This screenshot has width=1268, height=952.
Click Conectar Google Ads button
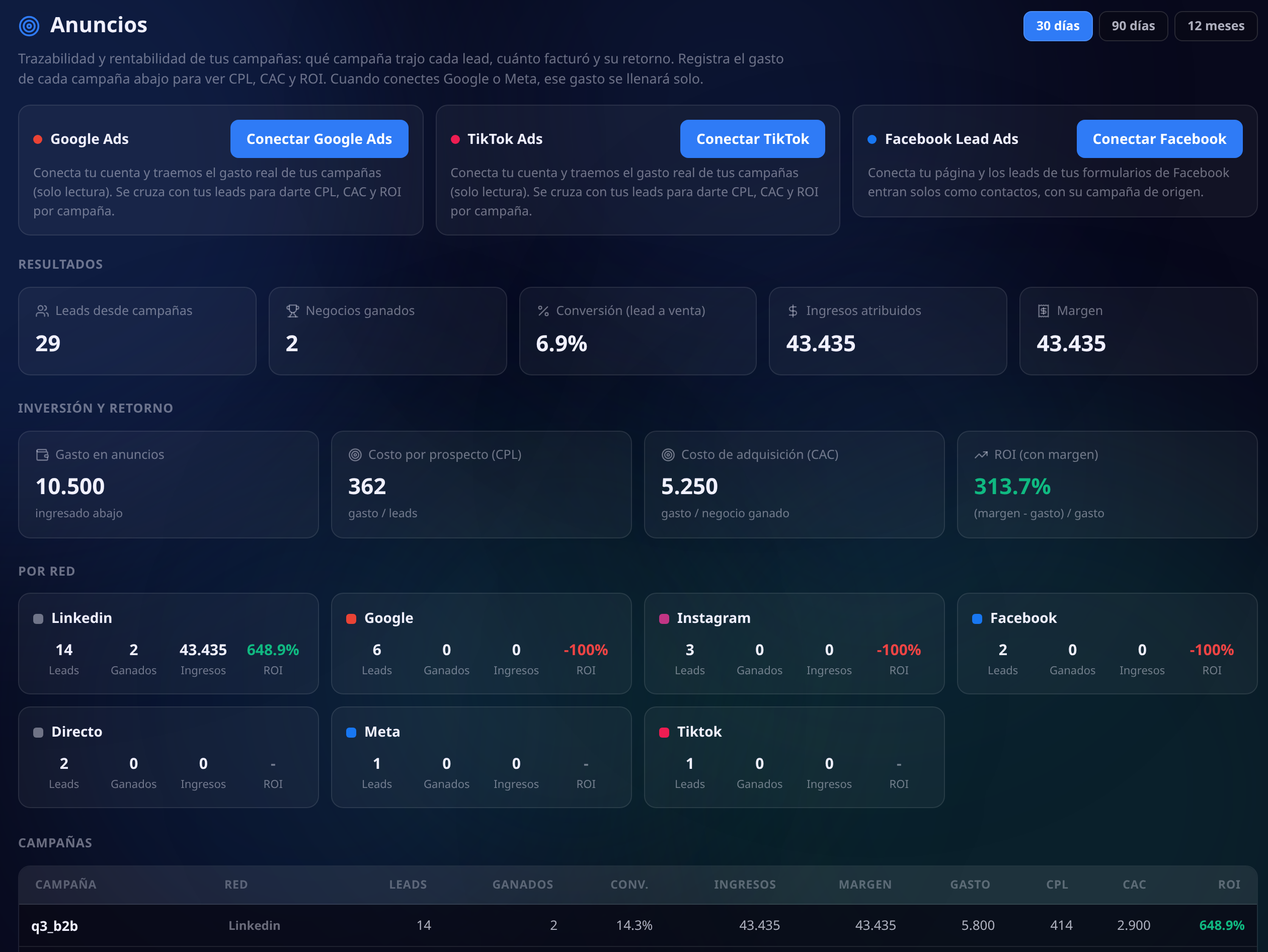coord(320,139)
